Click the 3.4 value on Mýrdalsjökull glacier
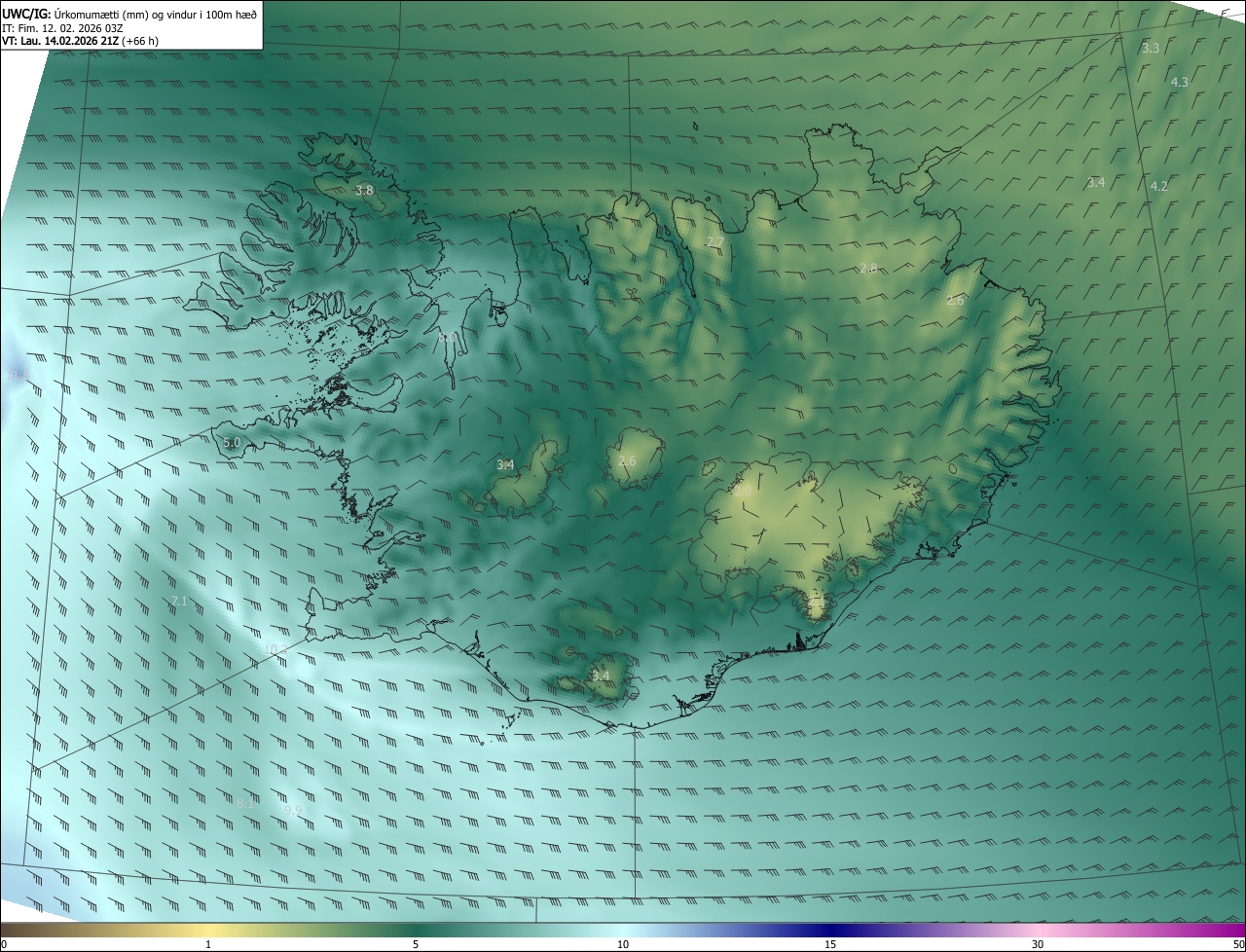 [601, 675]
